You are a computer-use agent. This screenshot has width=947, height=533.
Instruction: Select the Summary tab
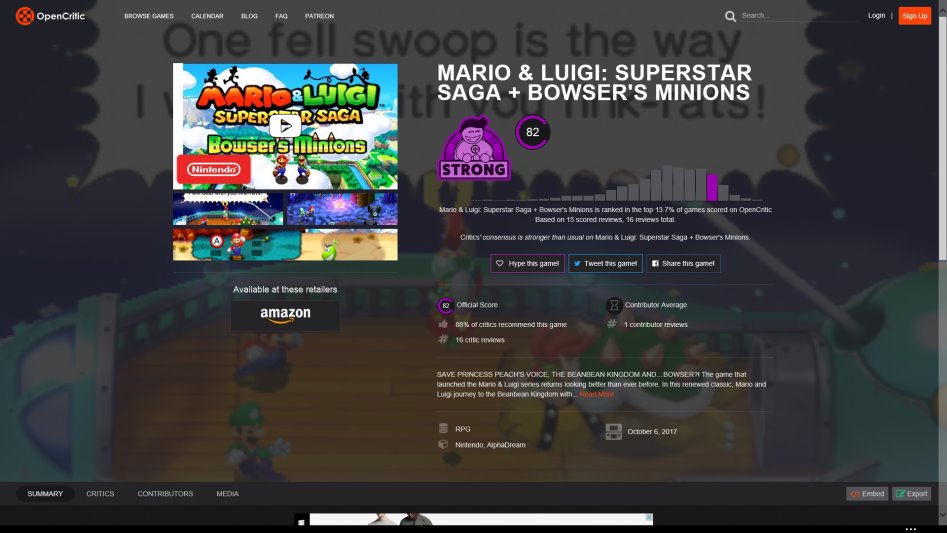[x=45, y=494]
